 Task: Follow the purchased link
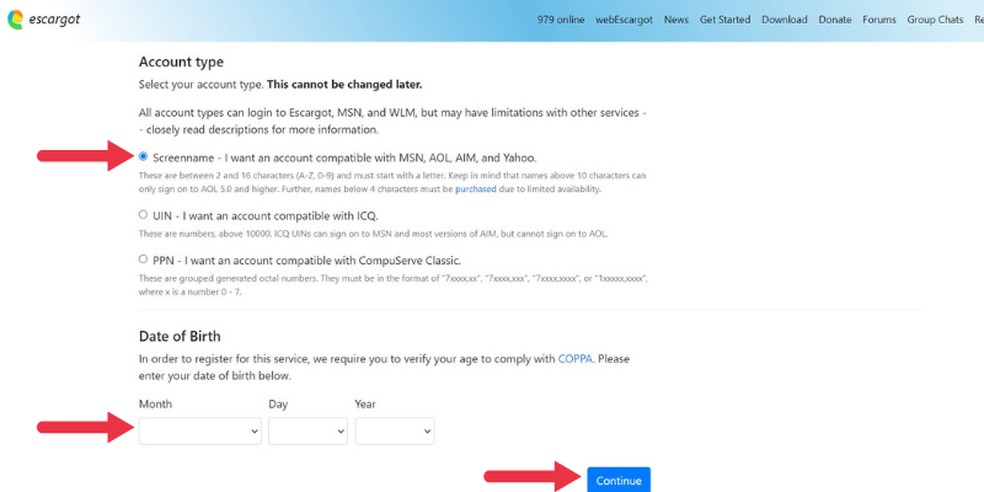pyautogui.click(x=476, y=189)
